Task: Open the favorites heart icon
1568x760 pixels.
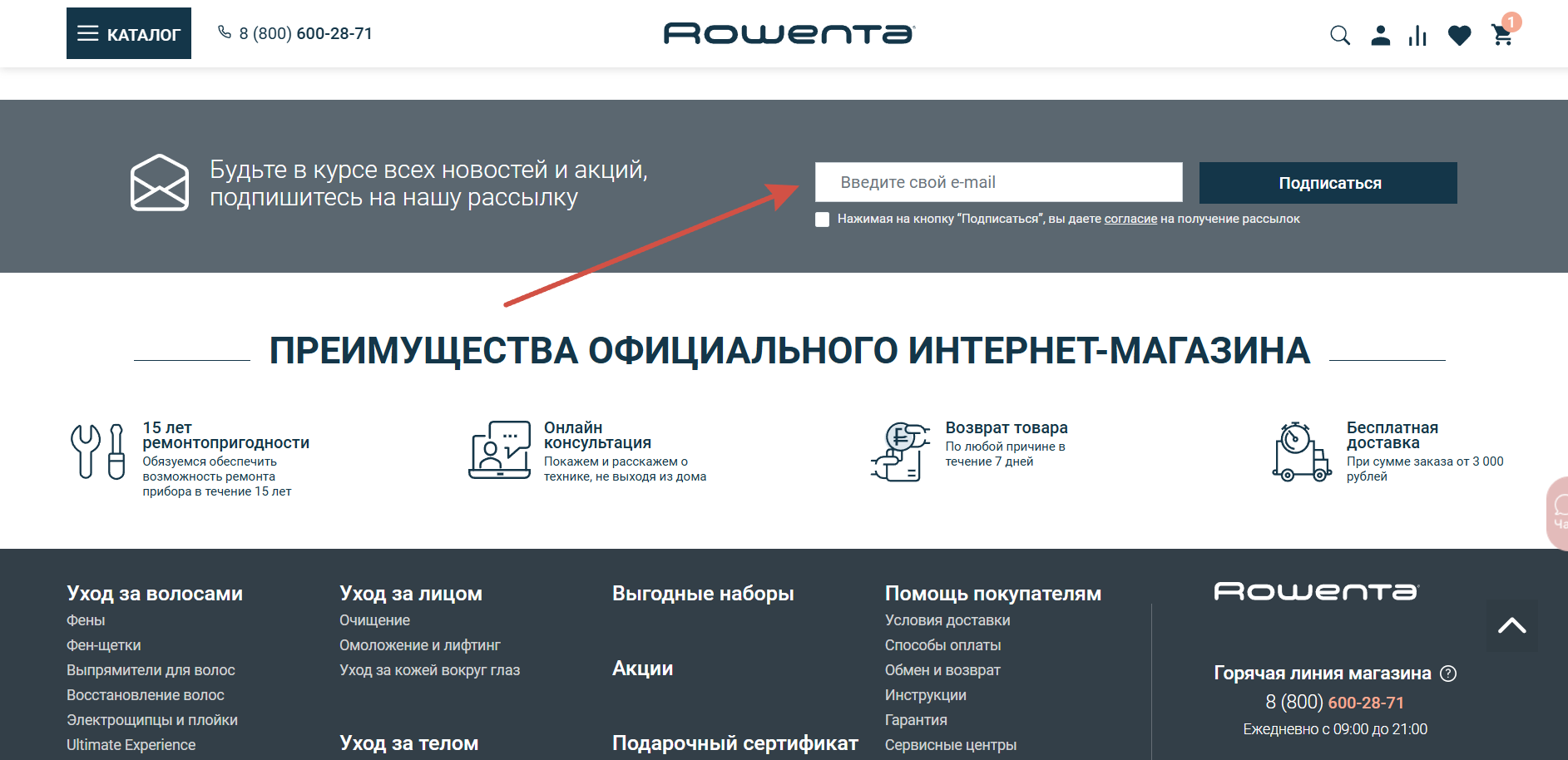Action: (1459, 35)
